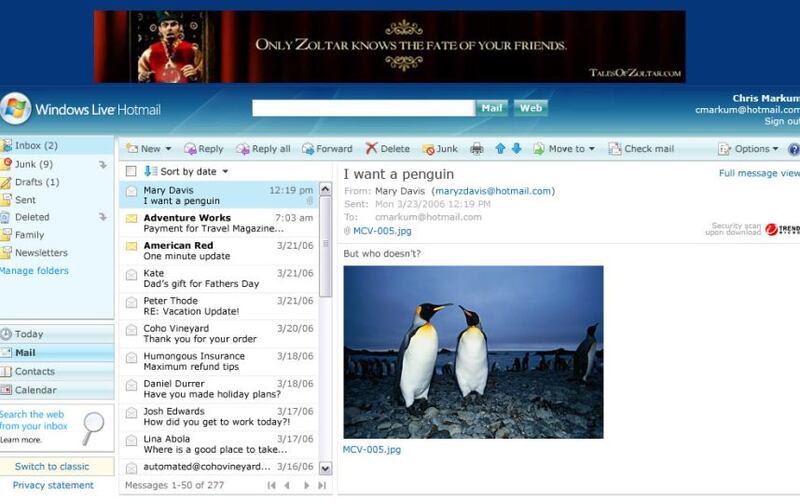Switch to the Contacts tab
The height and width of the screenshot is (503, 800).
coord(57,371)
